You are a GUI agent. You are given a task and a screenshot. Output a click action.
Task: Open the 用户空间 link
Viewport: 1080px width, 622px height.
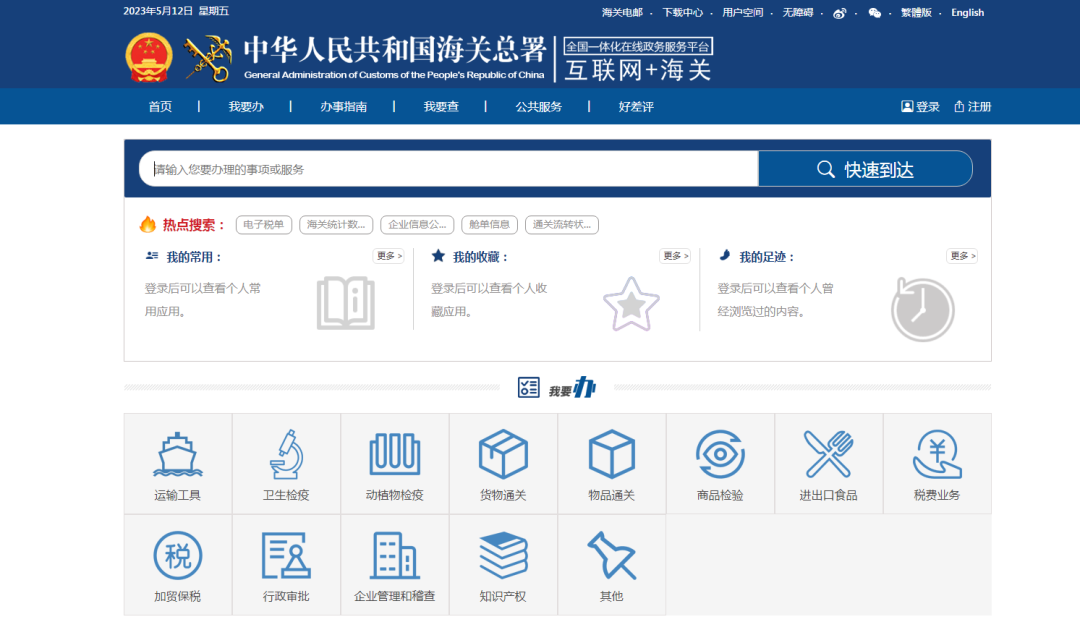pos(742,12)
